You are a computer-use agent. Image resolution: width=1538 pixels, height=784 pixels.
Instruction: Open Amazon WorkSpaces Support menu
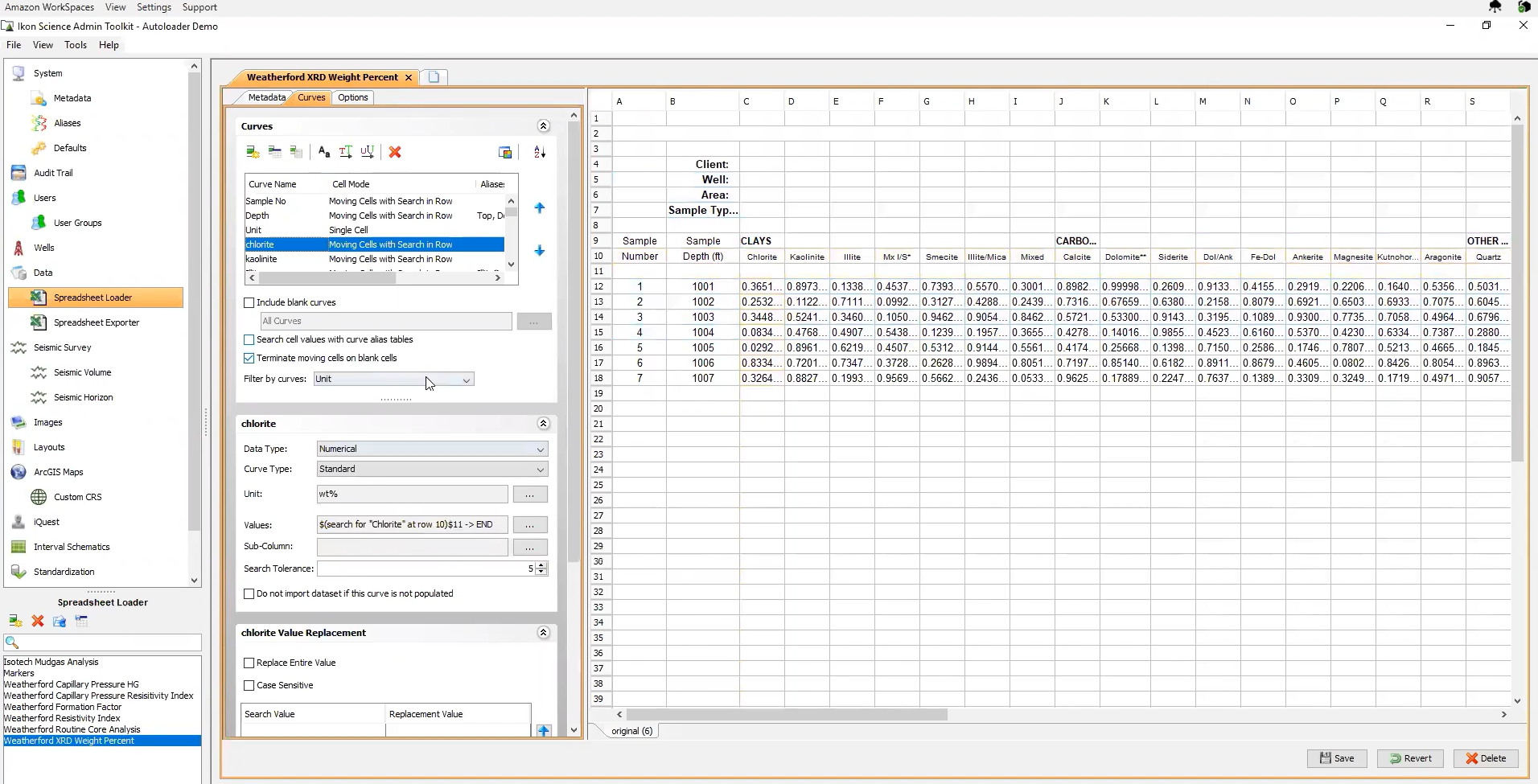click(199, 7)
